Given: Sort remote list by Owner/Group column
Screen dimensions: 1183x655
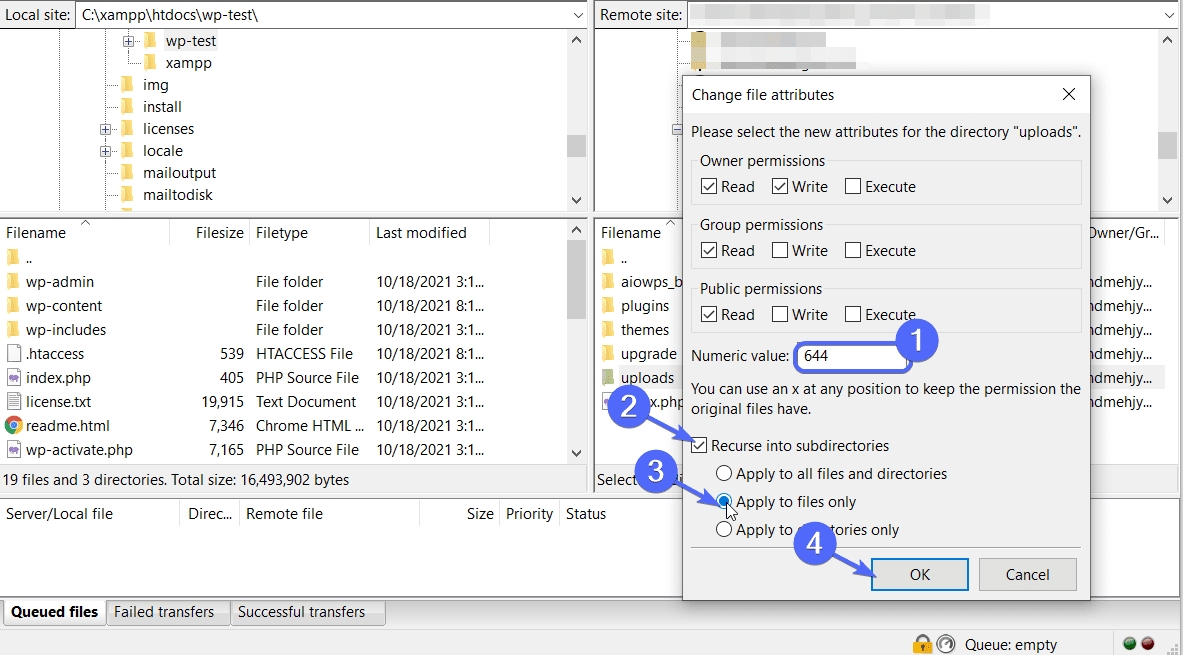Looking at the screenshot, I should click(1124, 232).
